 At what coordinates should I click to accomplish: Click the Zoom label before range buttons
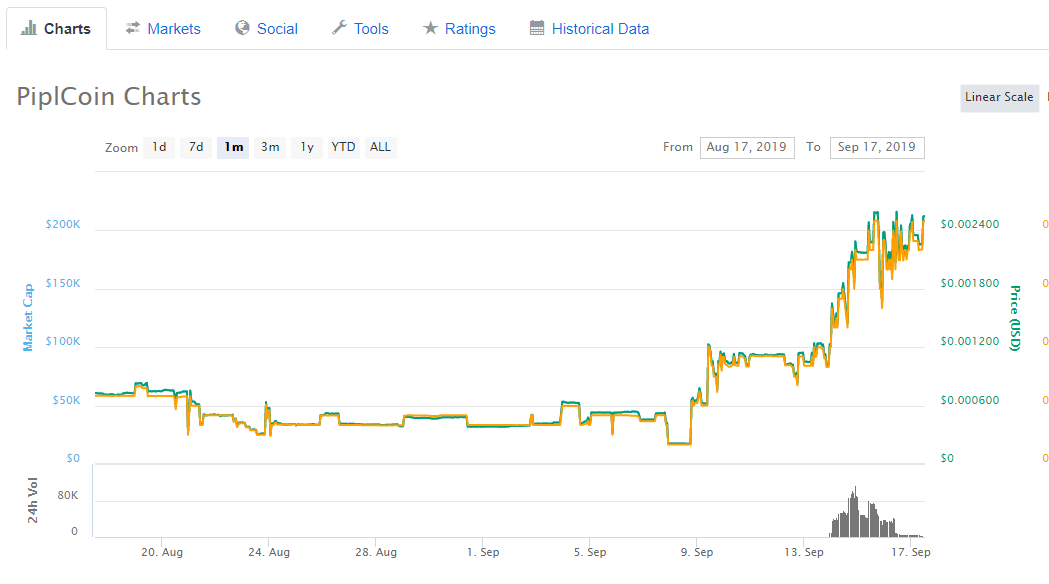click(x=121, y=148)
